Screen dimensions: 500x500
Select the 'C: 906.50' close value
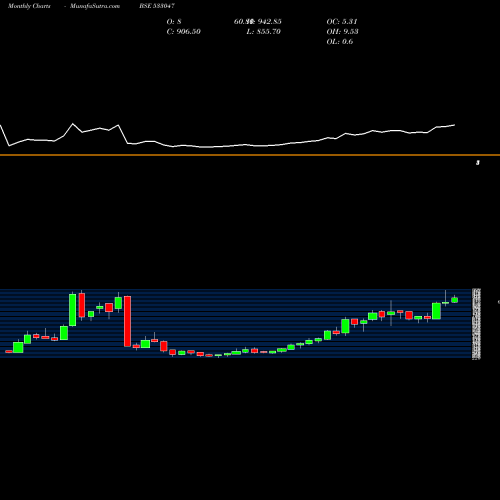tap(184, 32)
